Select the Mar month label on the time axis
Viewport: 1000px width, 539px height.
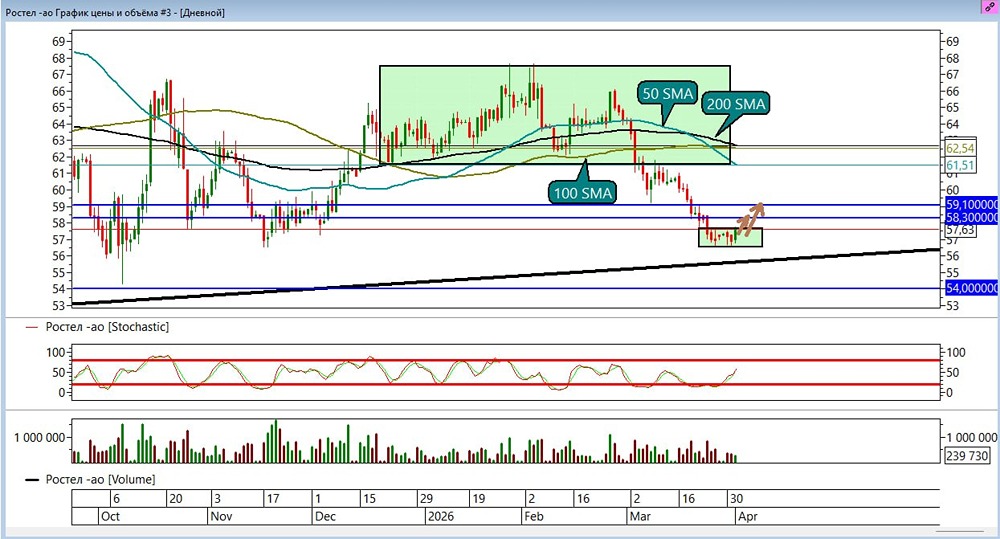click(640, 517)
